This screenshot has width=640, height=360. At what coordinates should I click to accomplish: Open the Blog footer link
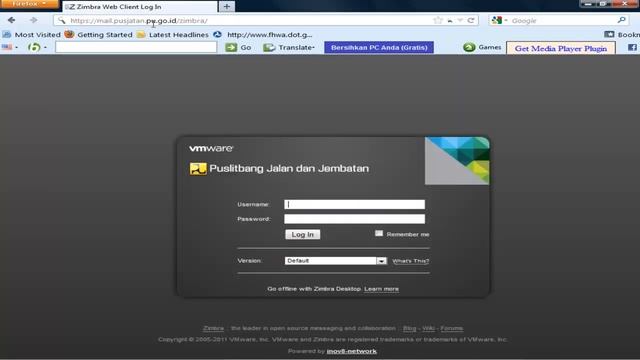409,328
